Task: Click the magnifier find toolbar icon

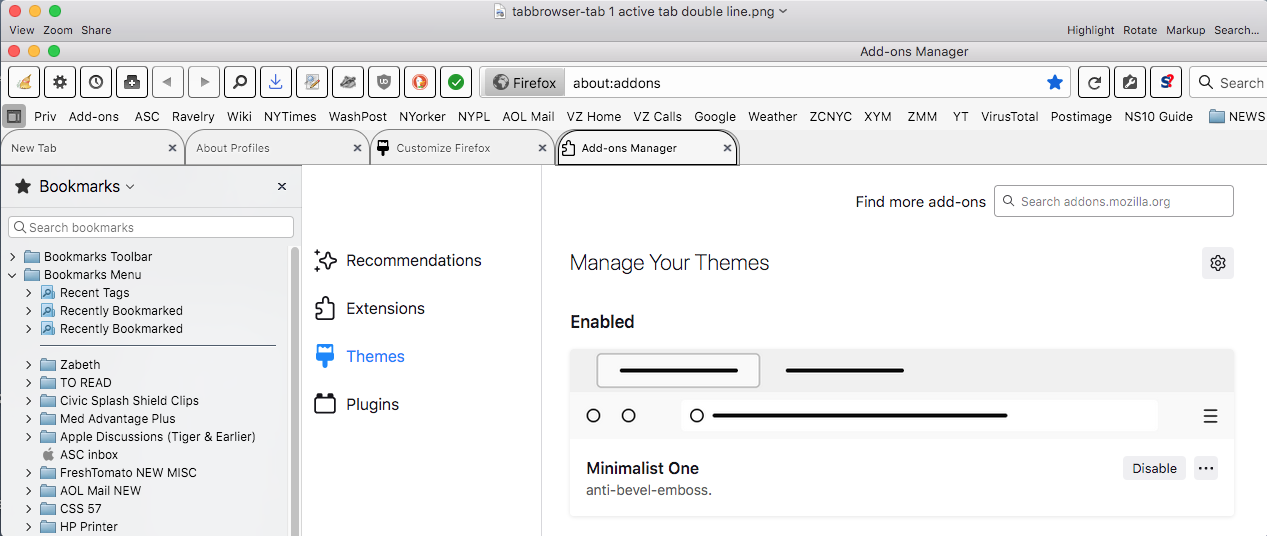Action: (240, 82)
